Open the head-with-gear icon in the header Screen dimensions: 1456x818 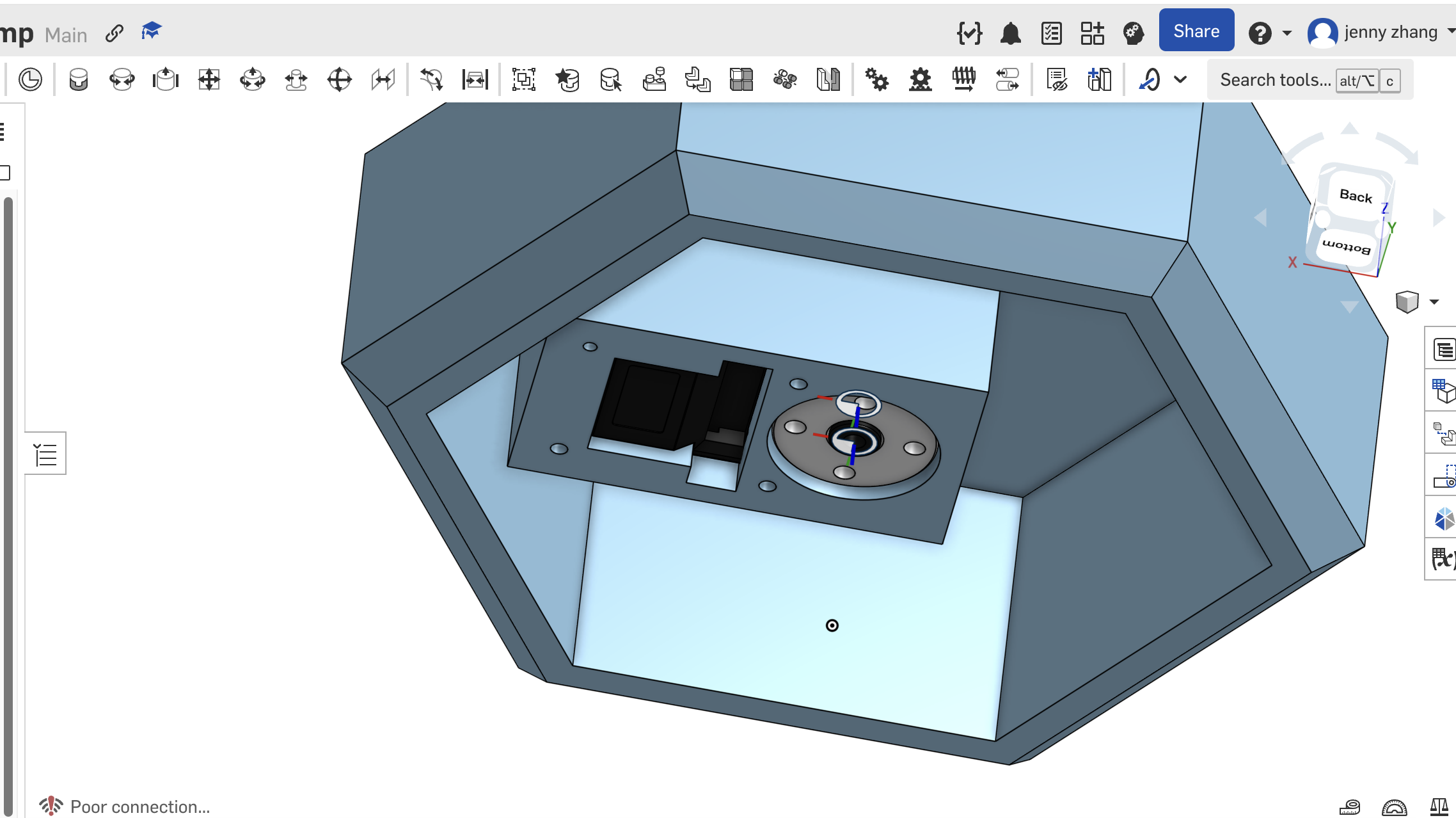[x=1134, y=33]
